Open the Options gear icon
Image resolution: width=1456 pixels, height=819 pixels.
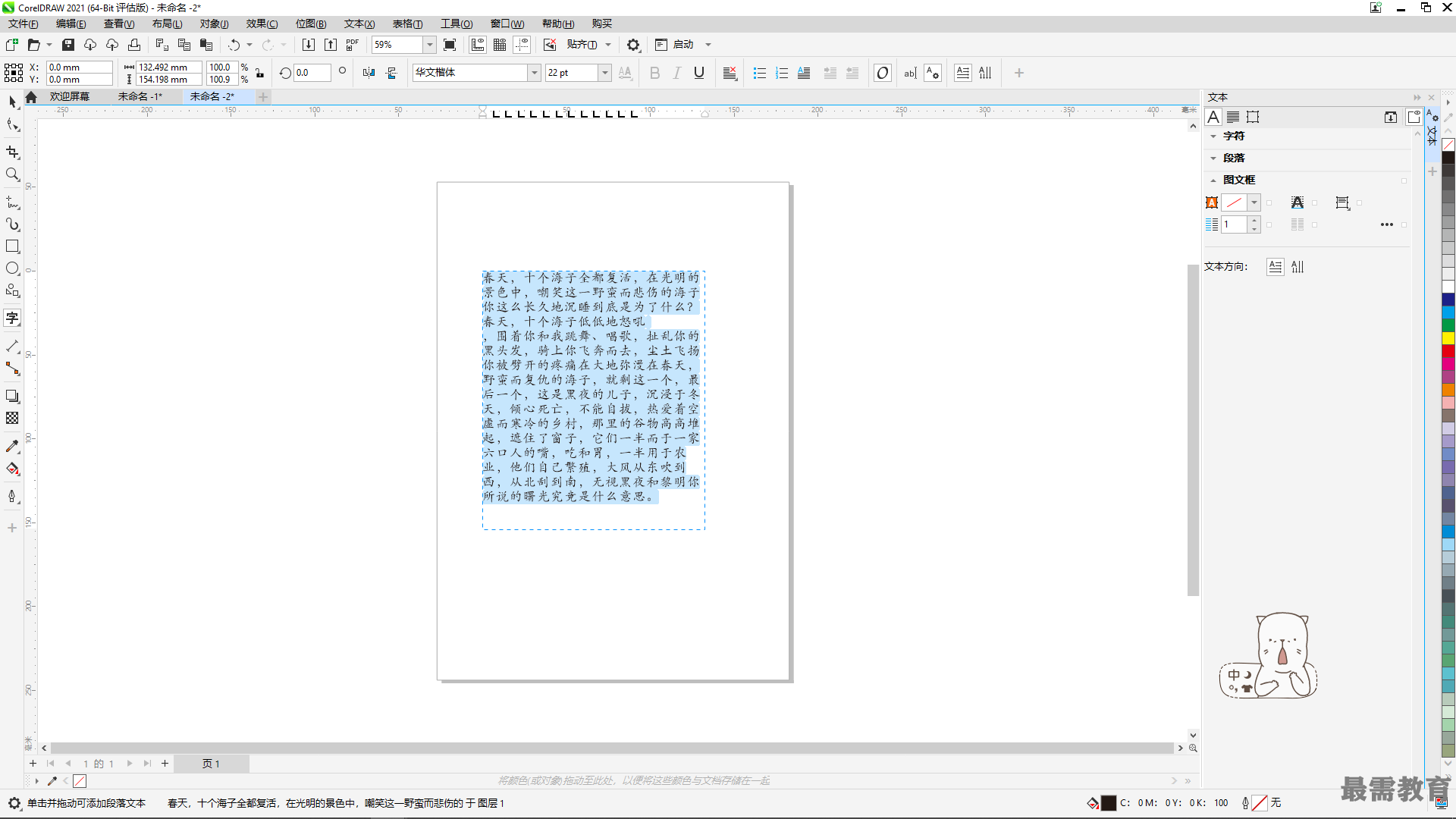633,45
